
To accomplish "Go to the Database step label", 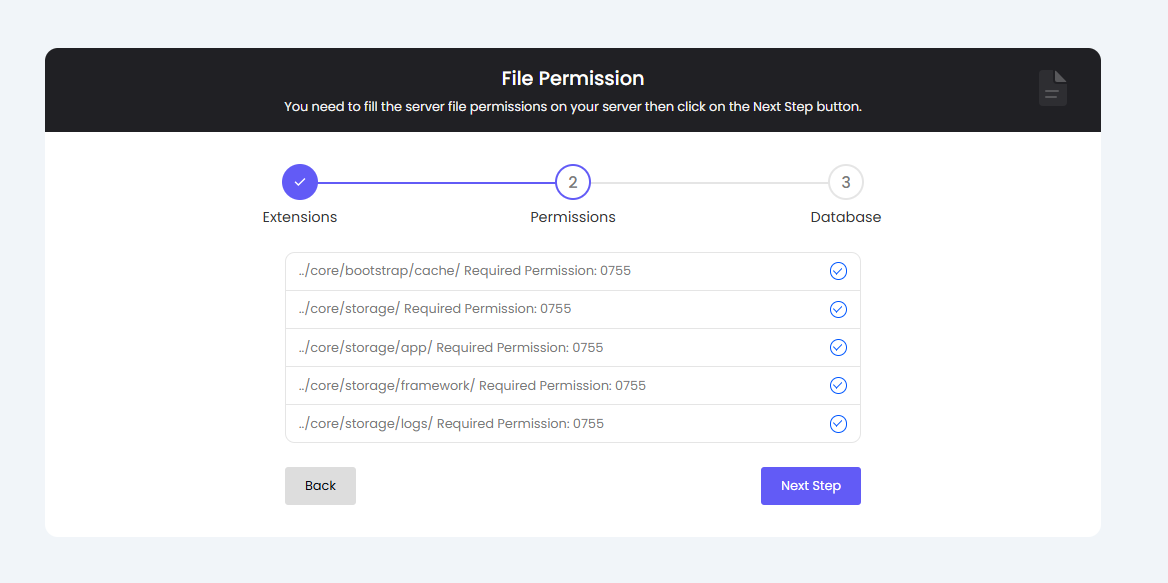I will coord(846,217).
